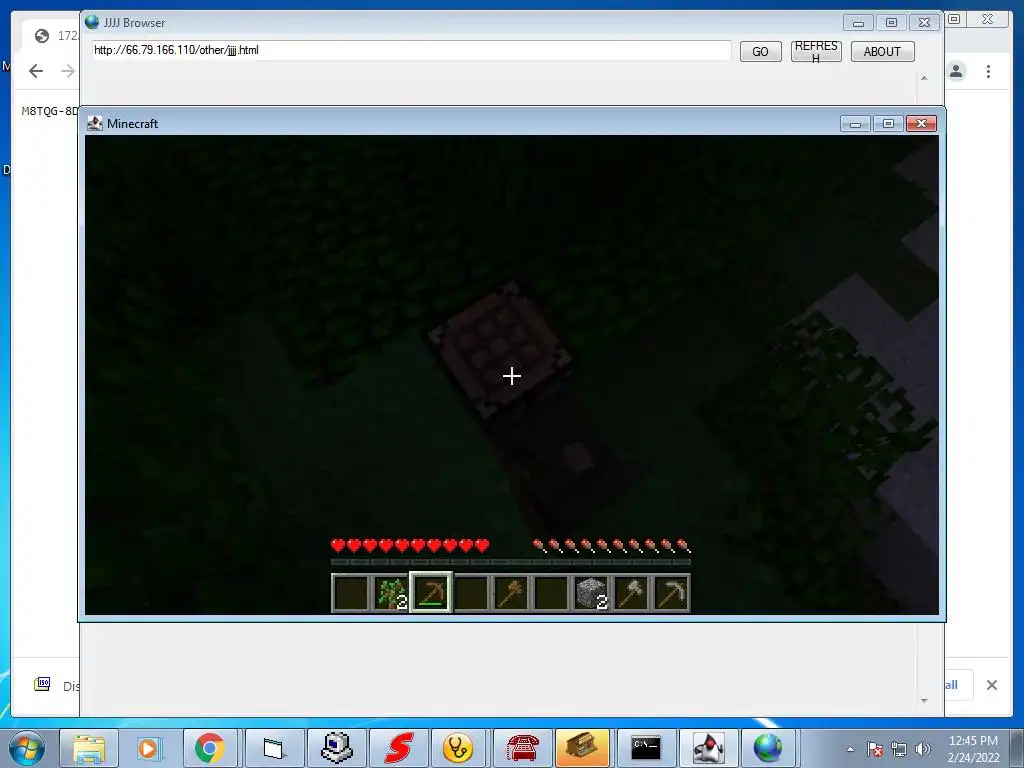Launch Windows Media Player from taskbar
Image resolution: width=1024 pixels, height=768 pixels.
coord(149,748)
